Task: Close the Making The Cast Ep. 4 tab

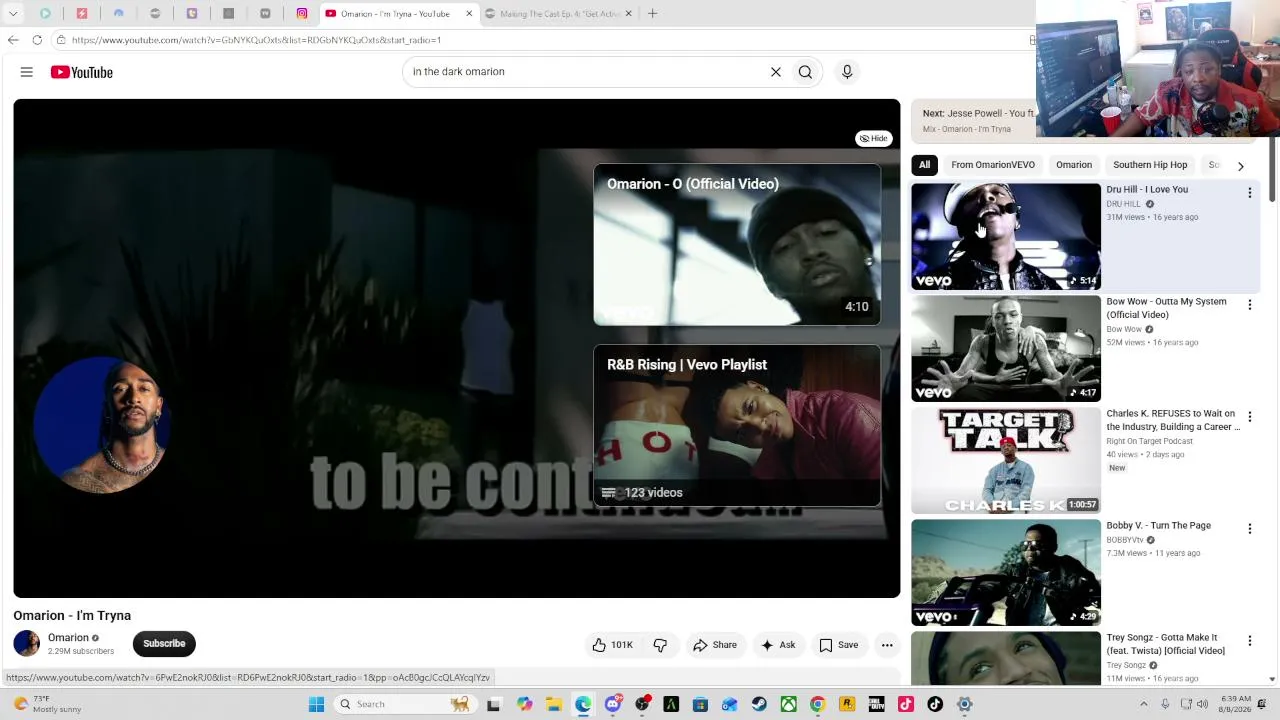Action: pyautogui.click(x=628, y=14)
